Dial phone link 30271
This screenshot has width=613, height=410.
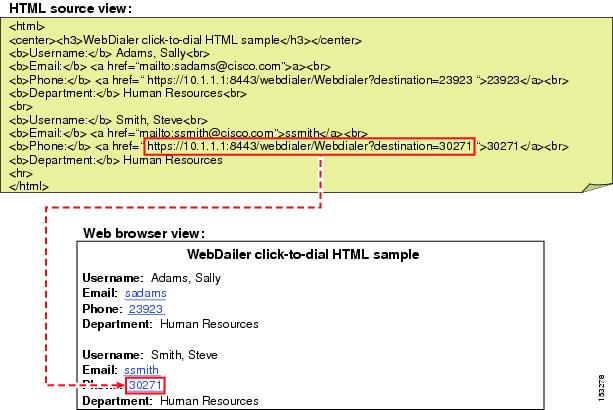(145, 385)
